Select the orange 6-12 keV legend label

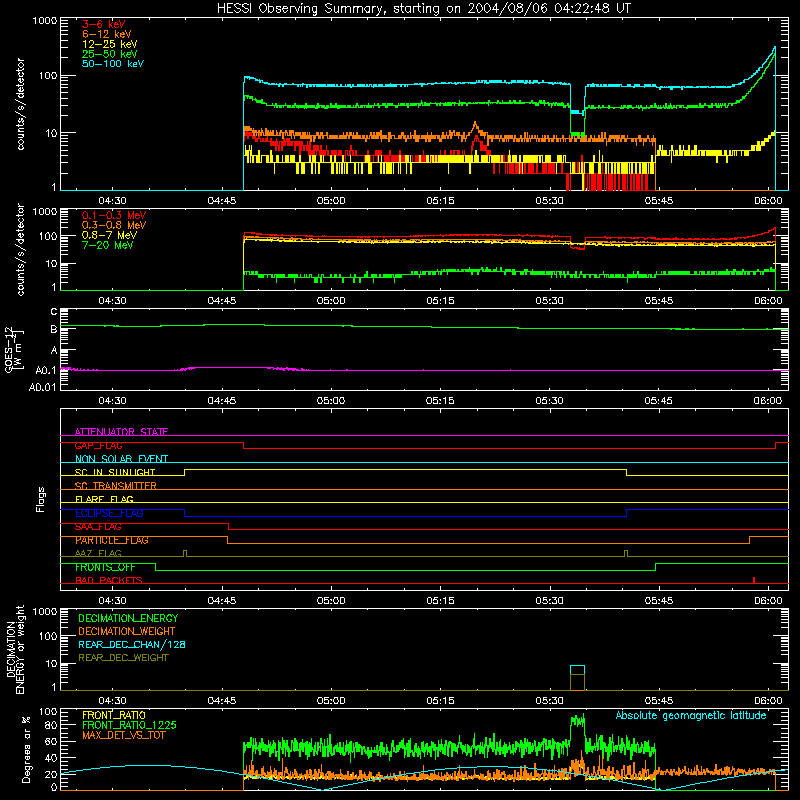(107, 34)
